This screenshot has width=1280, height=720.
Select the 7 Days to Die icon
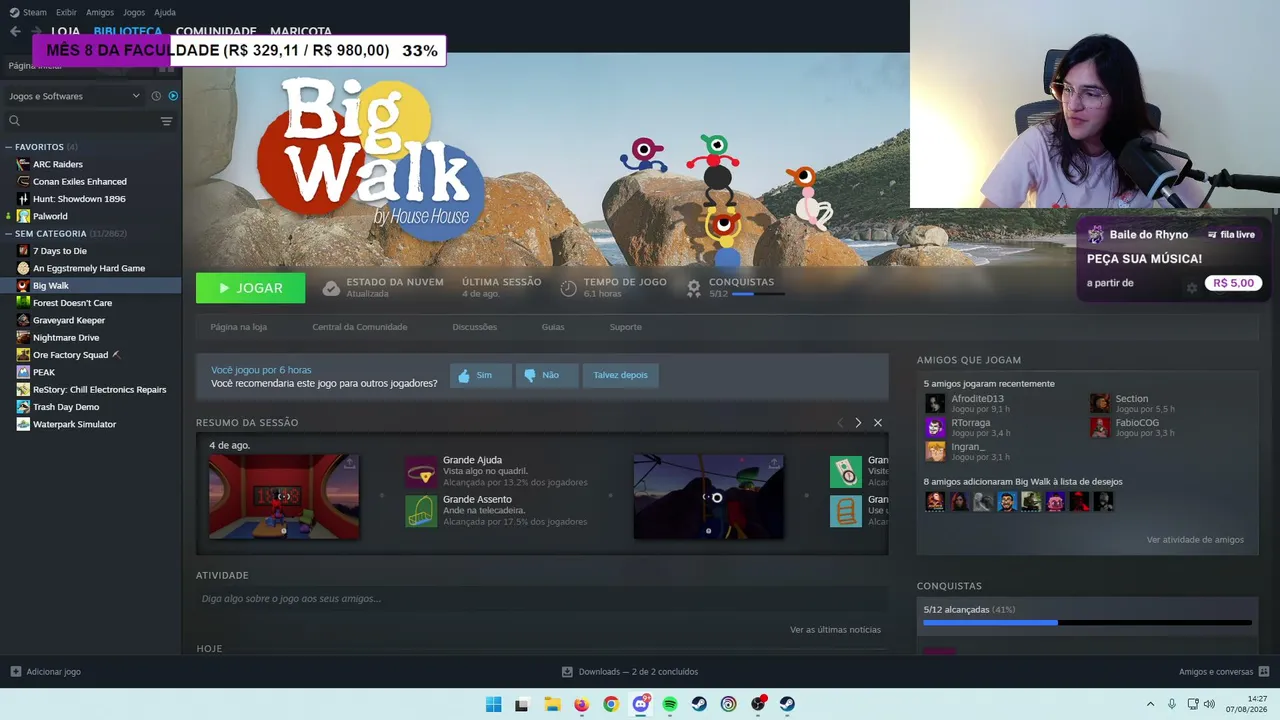click(x=23, y=251)
